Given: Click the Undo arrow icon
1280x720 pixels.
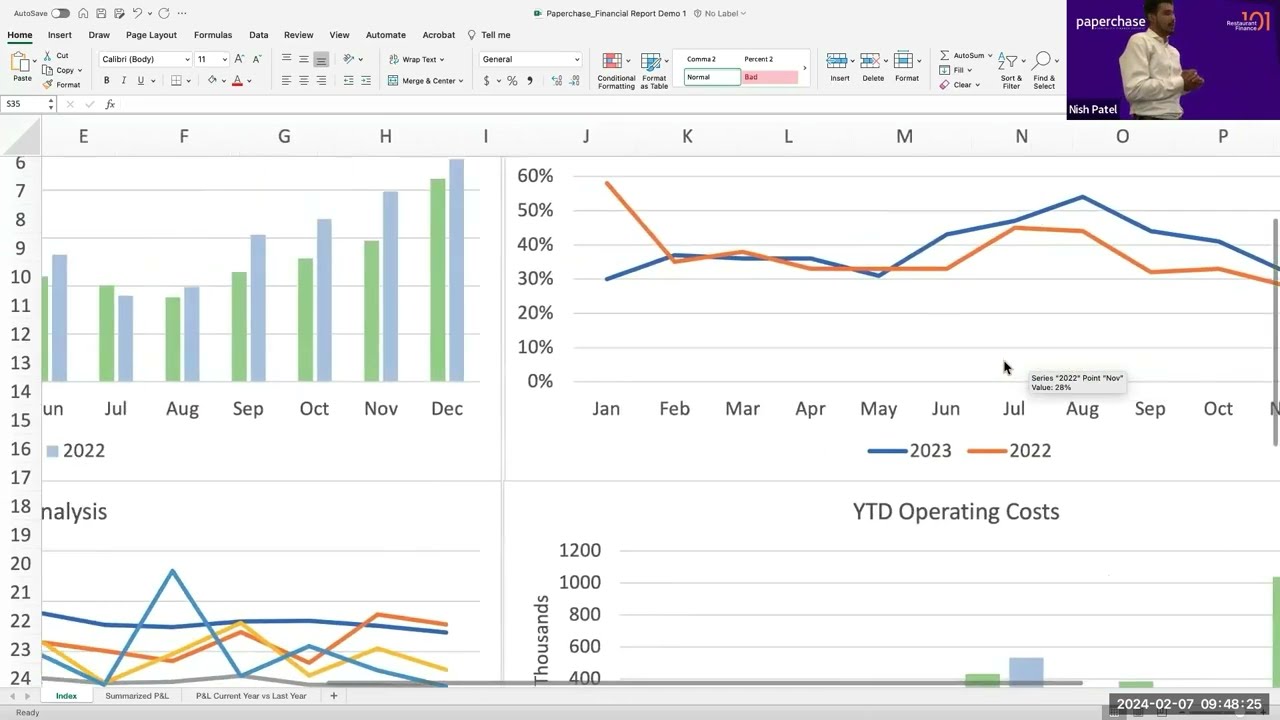Looking at the screenshot, I should [x=138, y=13].
